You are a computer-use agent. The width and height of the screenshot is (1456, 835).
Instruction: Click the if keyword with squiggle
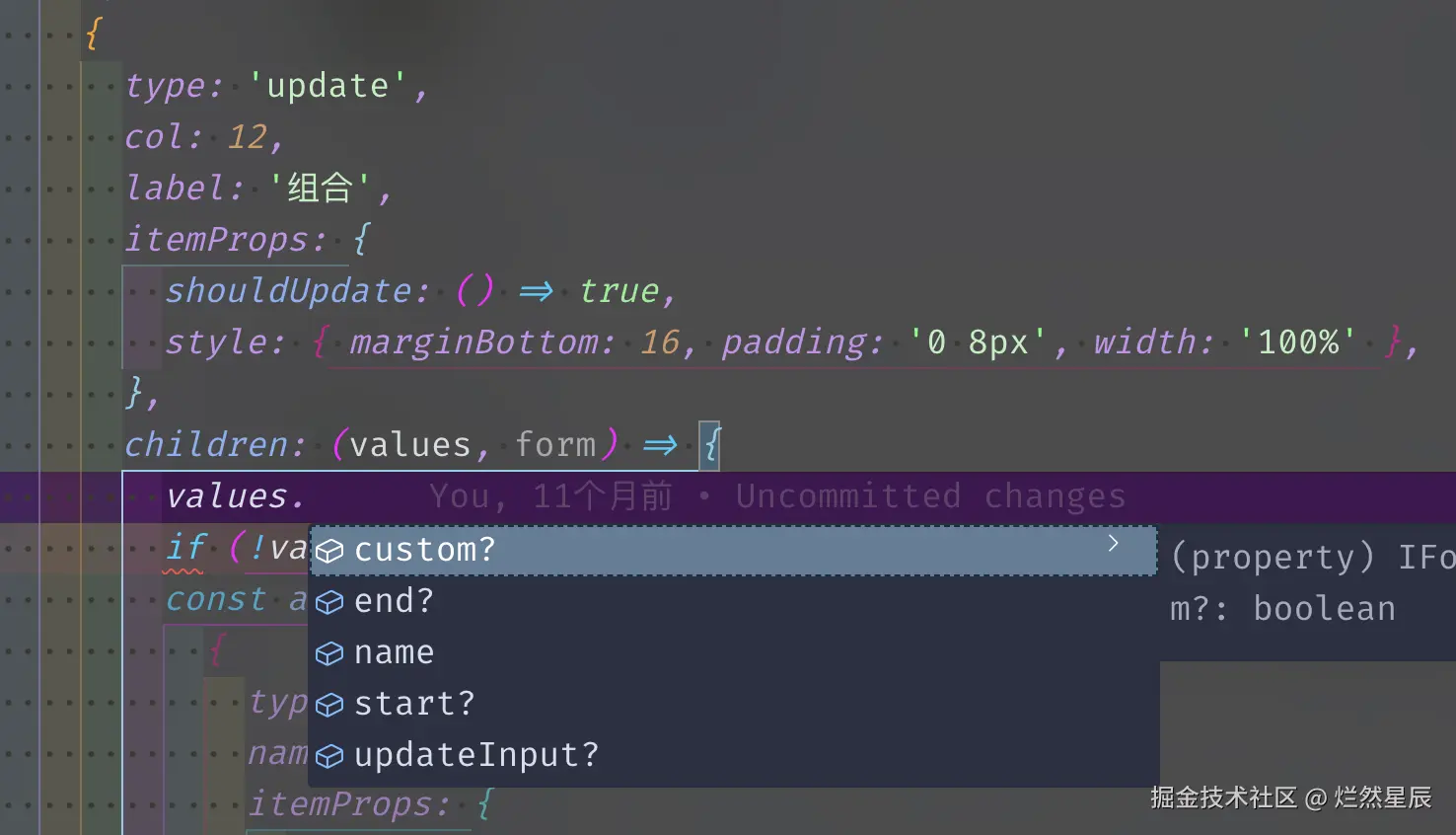185,548
